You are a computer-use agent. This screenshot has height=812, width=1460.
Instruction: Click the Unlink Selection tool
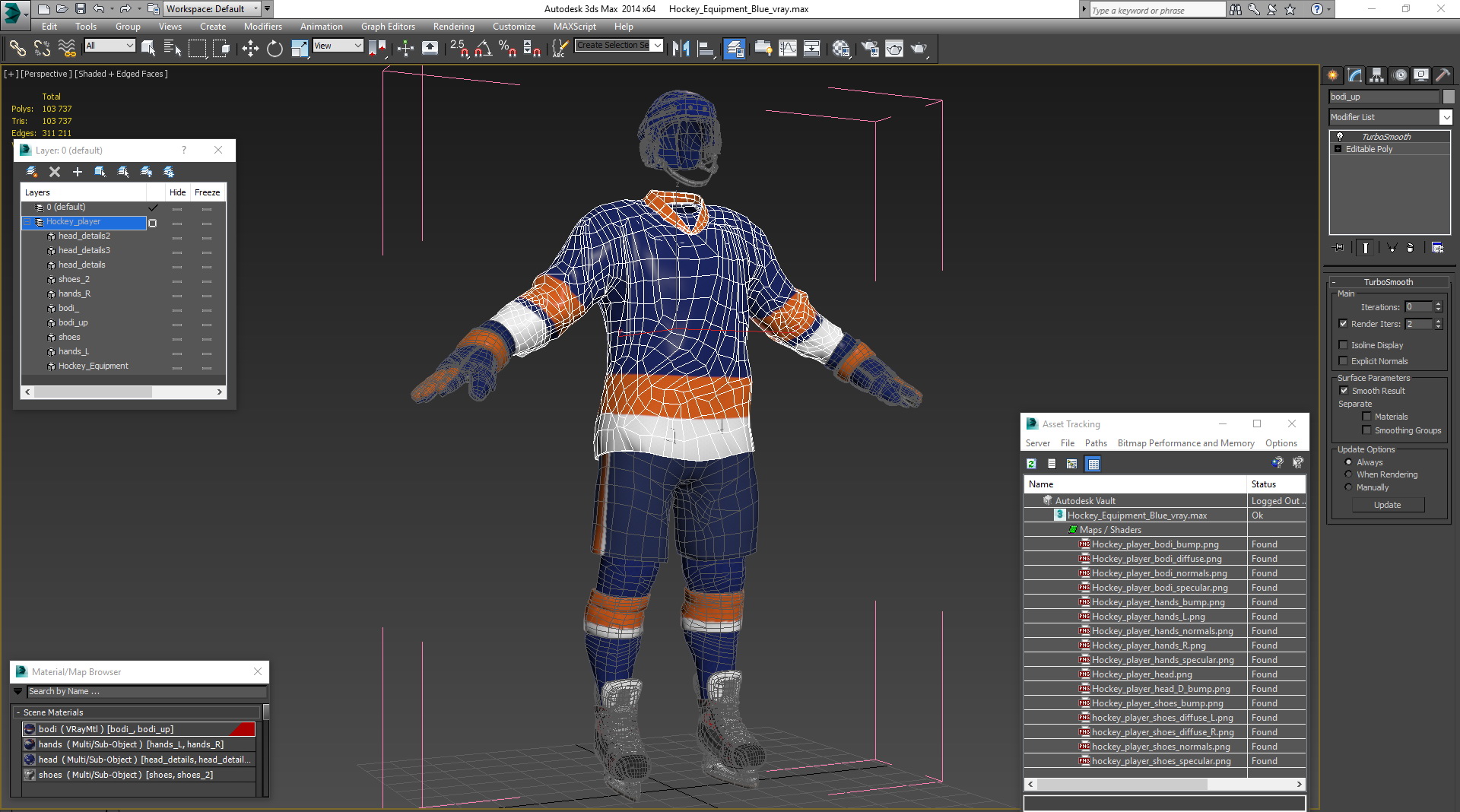point(42,49)
